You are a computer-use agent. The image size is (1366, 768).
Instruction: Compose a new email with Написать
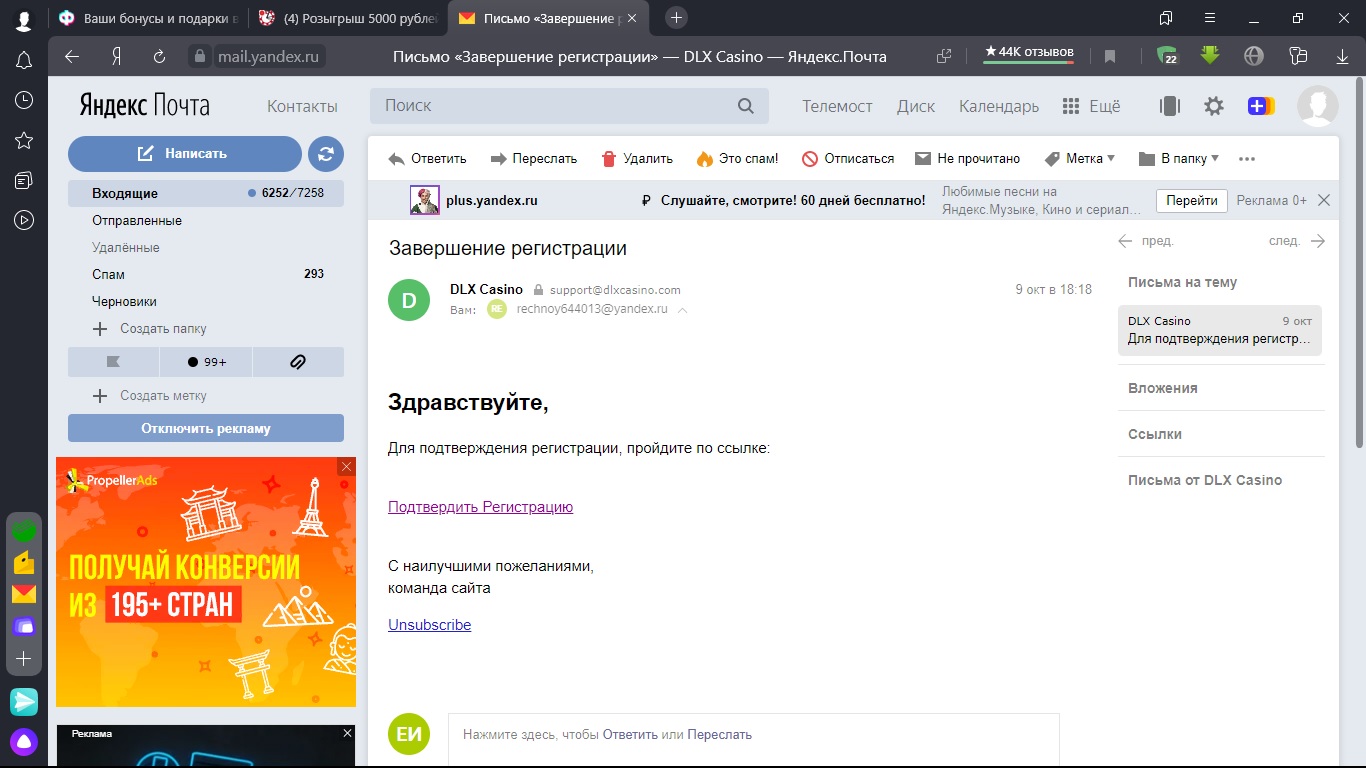pos(184,154)
